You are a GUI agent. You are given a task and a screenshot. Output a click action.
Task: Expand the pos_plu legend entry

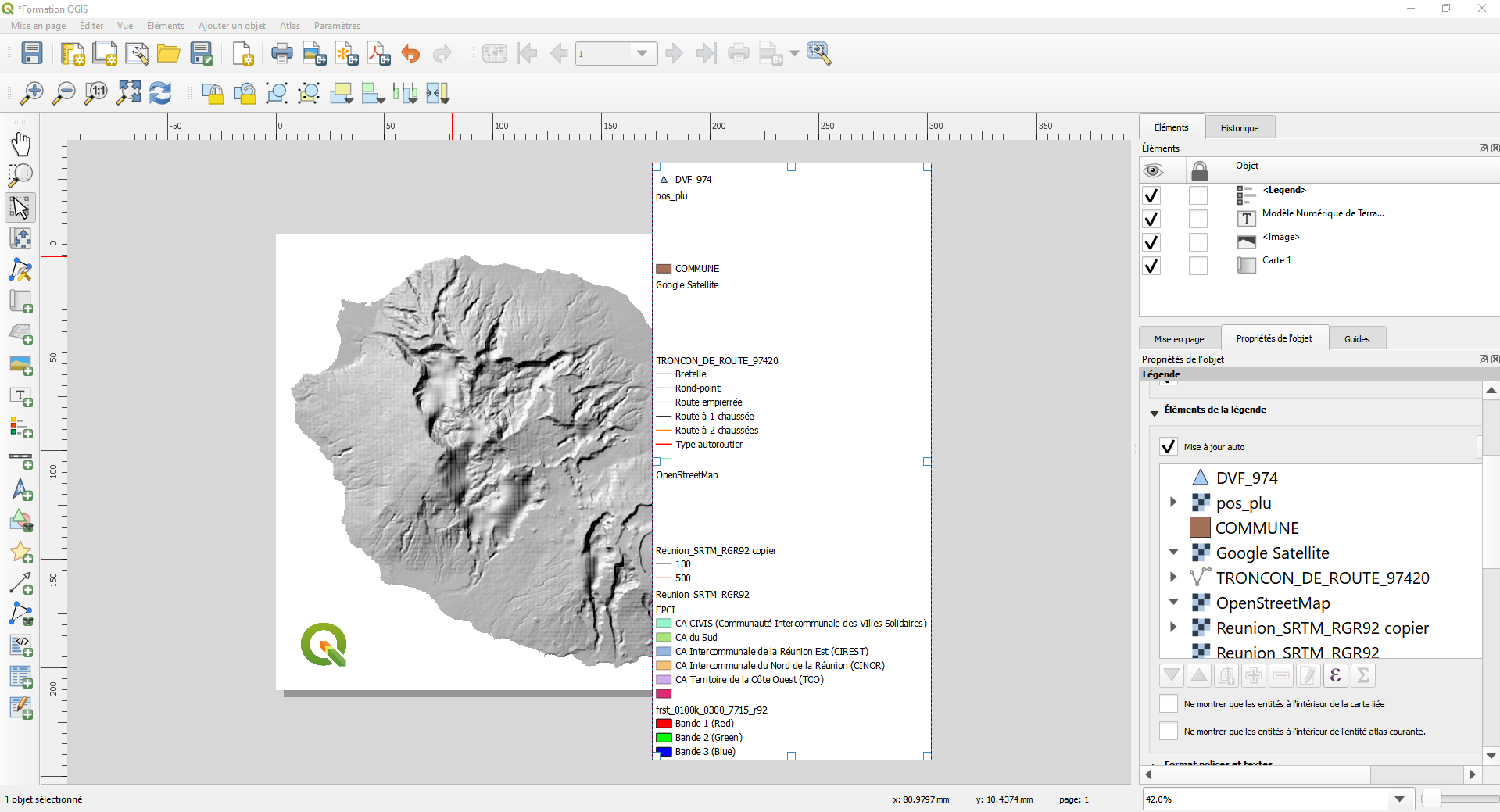pyautogui.click(x=1173, y=503)
